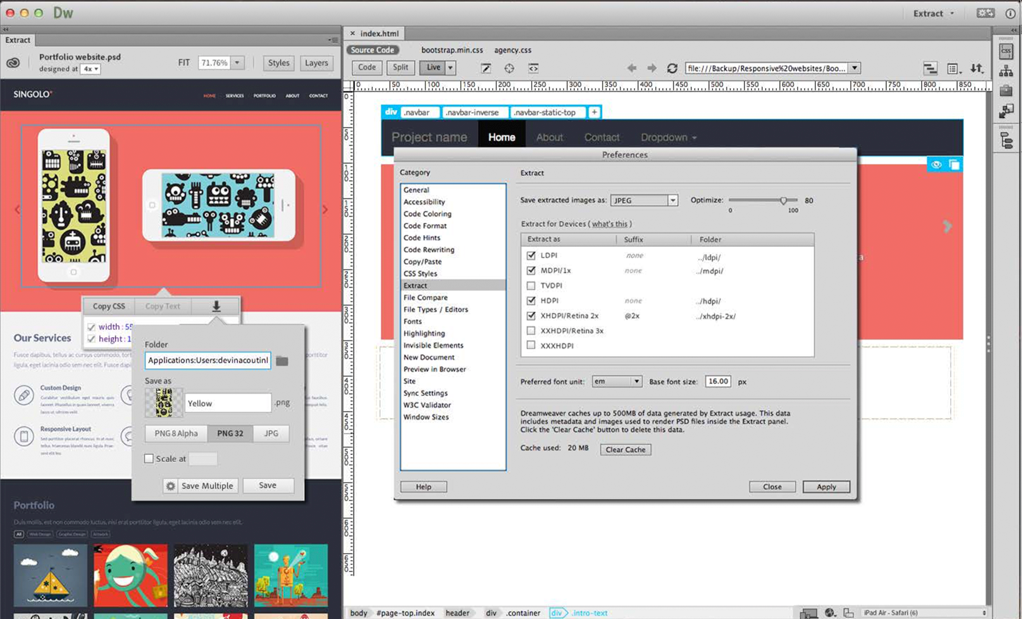Toggle the width CSS property checkbox

pos(91,327)
